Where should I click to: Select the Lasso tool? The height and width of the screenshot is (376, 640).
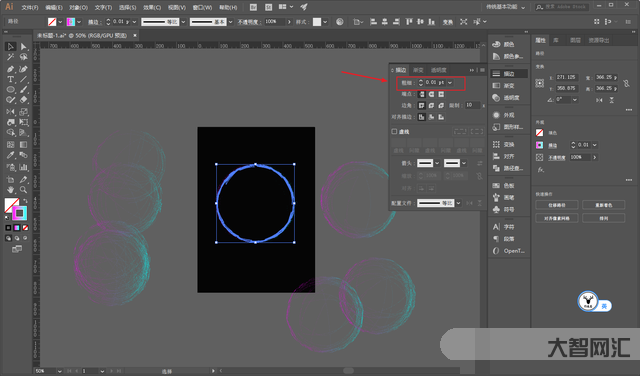coord(23,58)
